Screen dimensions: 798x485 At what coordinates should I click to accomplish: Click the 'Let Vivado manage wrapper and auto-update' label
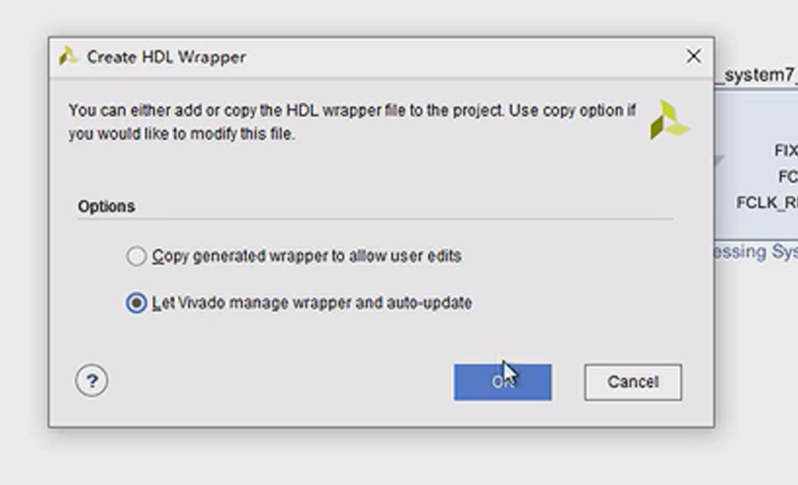click(x=312, y=303)
